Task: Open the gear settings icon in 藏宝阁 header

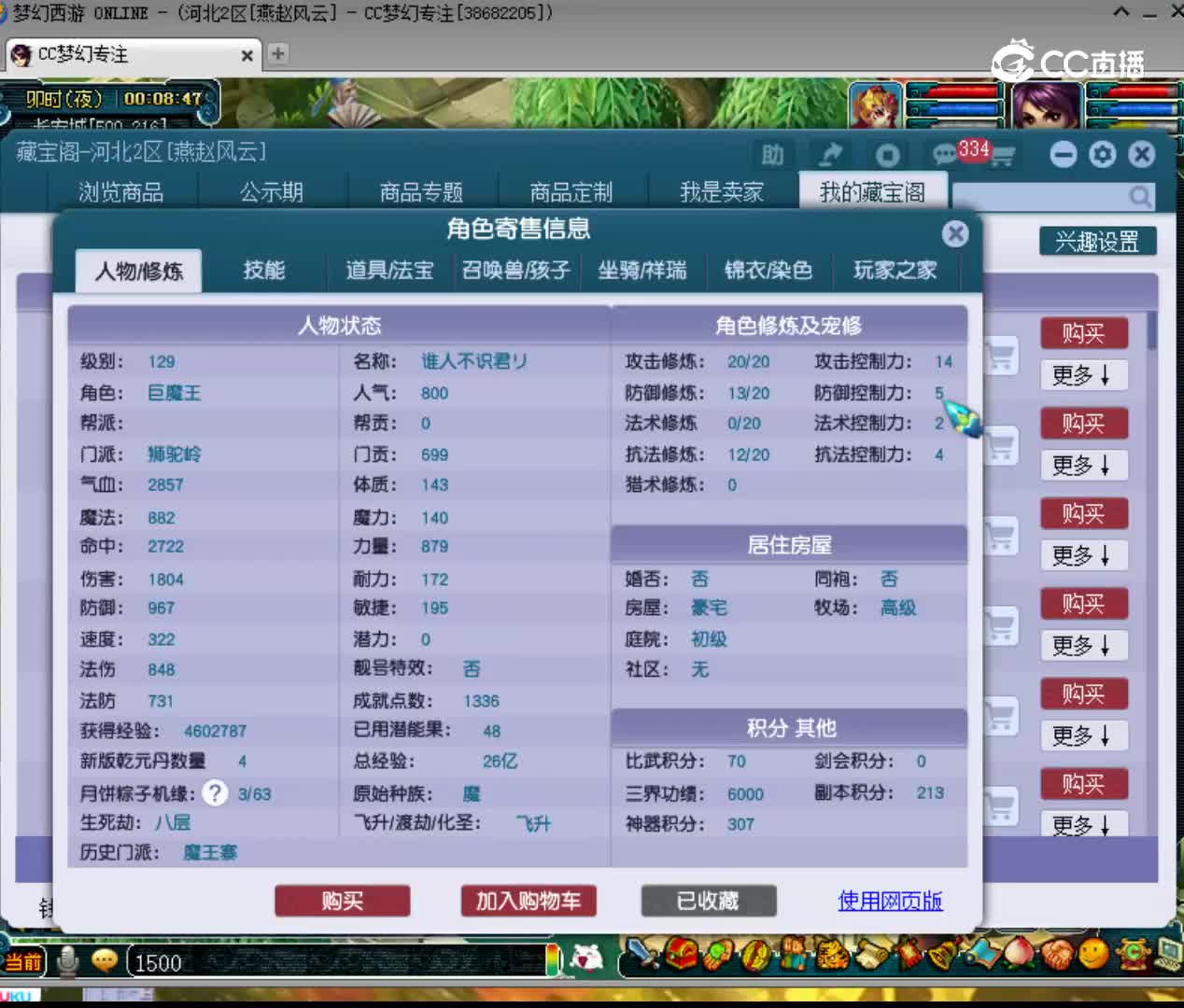Action: [1103, 154]
